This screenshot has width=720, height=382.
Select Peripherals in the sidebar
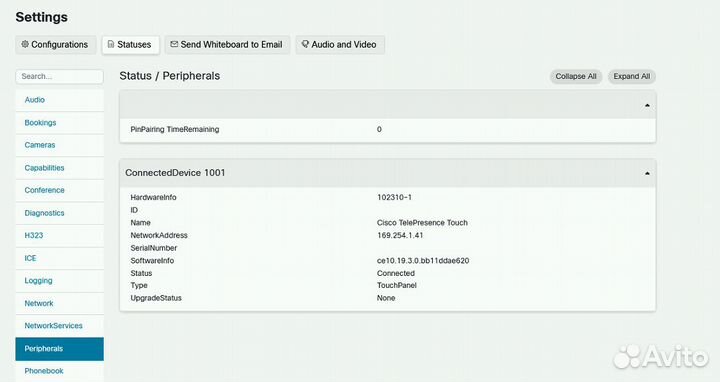point(59,349)
